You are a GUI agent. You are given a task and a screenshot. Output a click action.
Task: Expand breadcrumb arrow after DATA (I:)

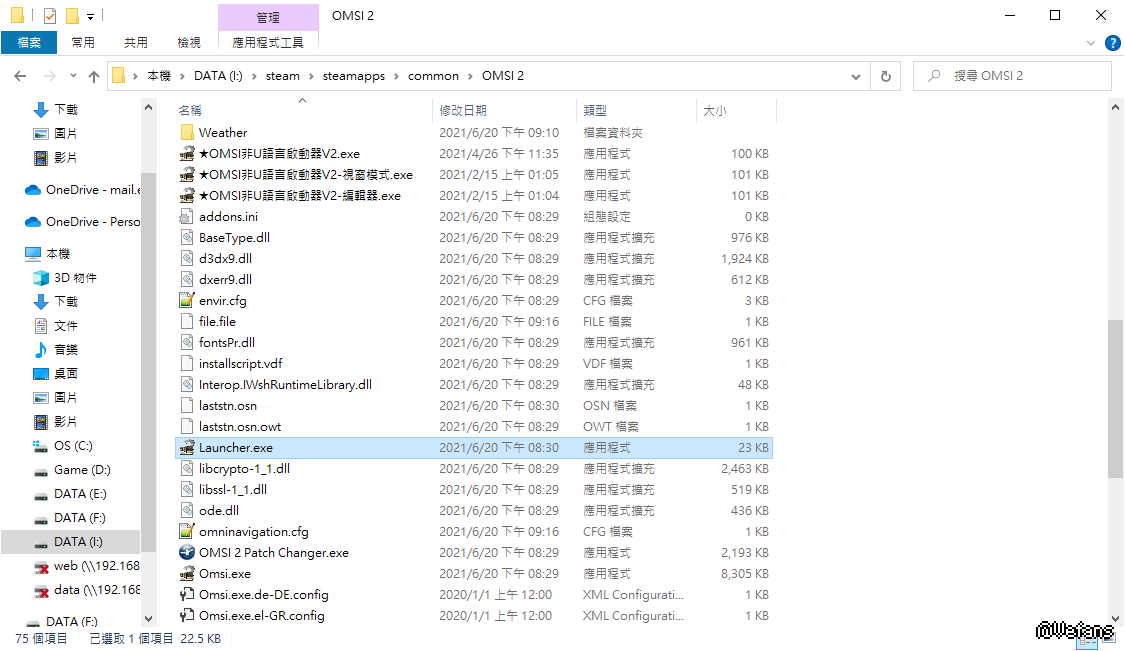tap(254, 76)
